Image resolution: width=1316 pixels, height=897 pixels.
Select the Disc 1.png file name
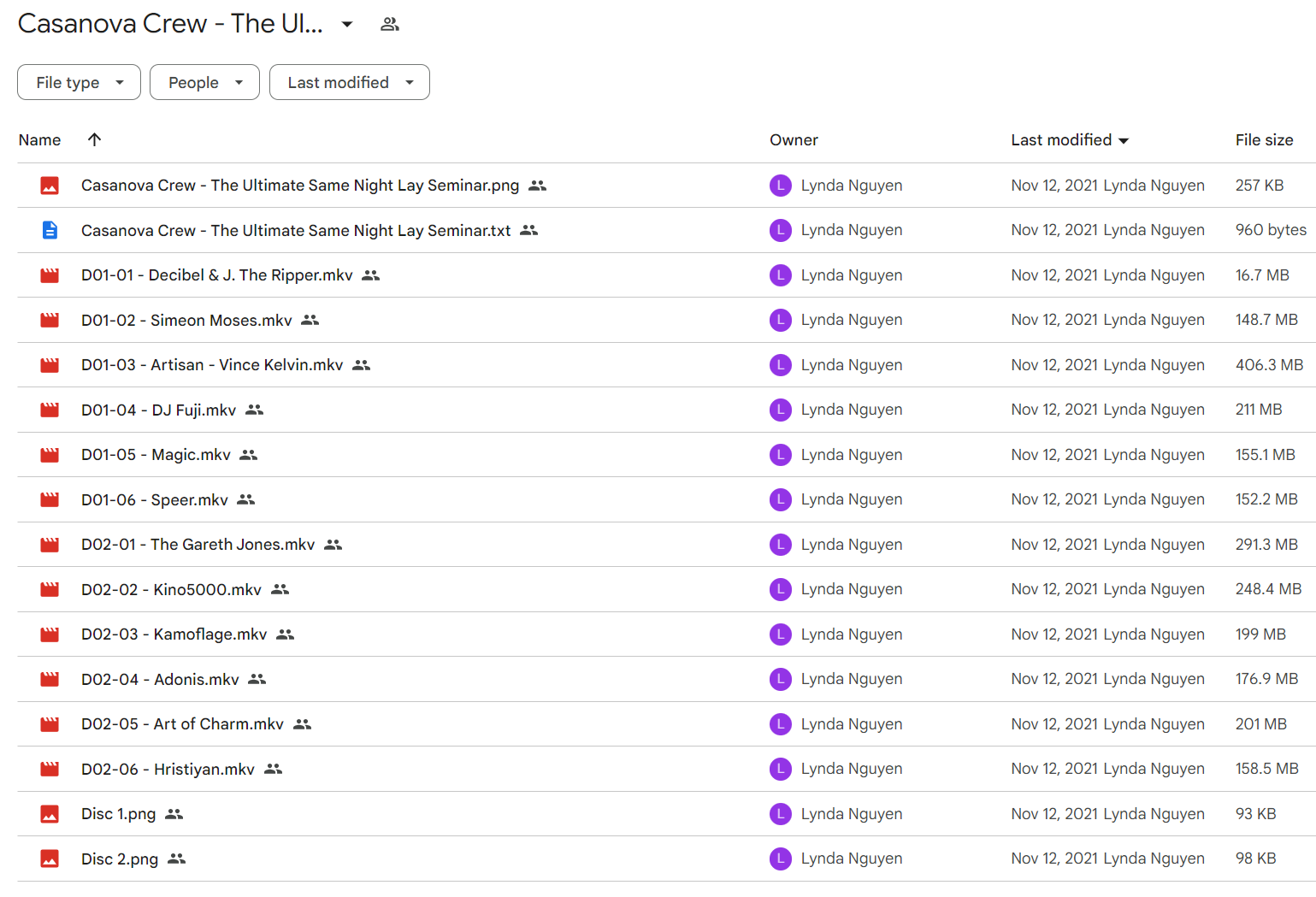point(119,814)
